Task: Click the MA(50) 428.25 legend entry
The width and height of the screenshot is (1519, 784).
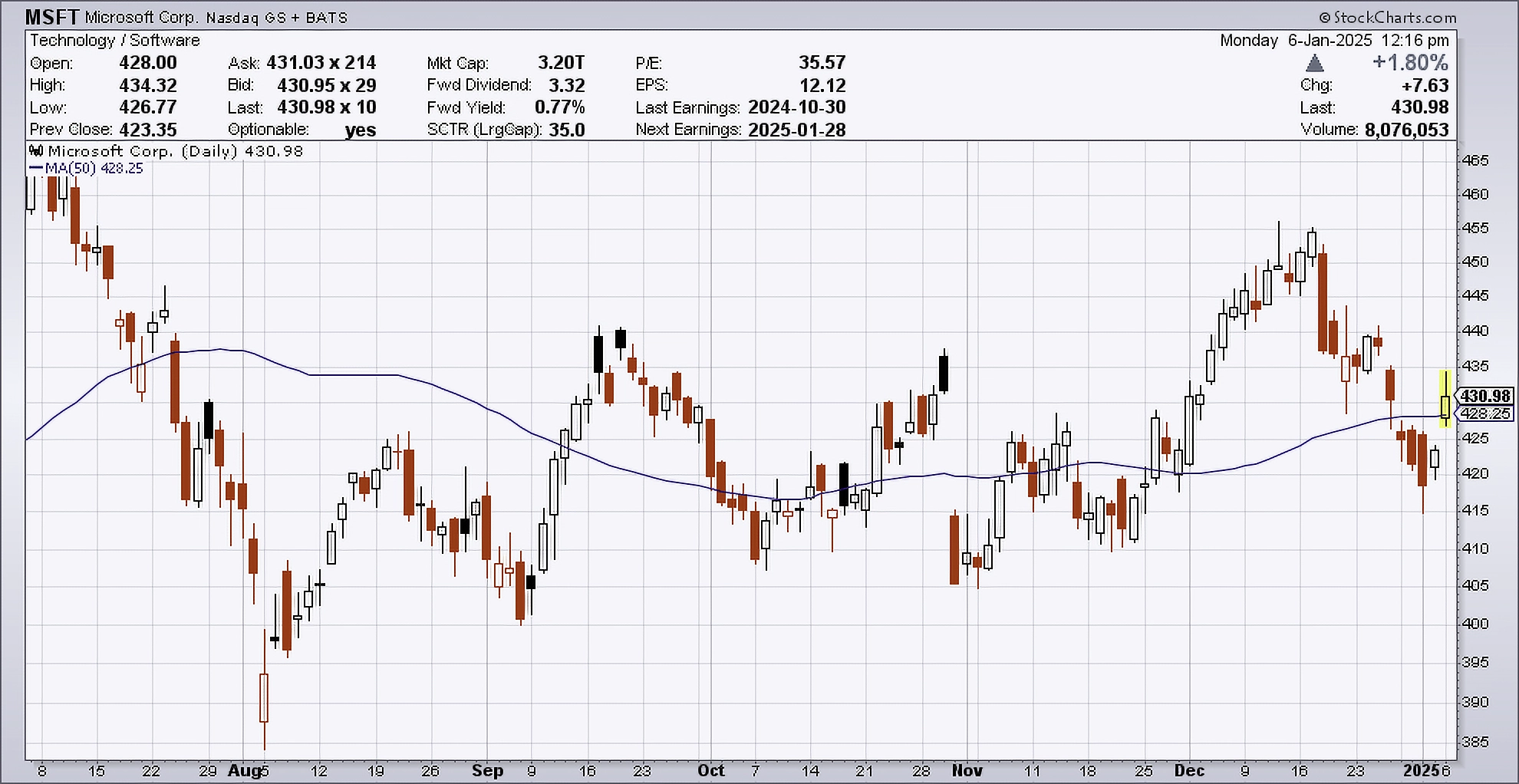Action: pyautogui.click(x=87, y=168)
